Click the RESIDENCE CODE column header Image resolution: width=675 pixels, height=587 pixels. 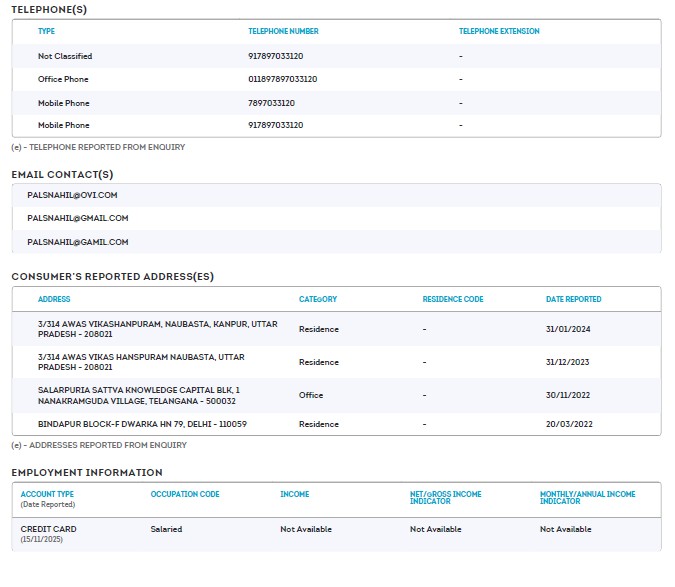[452, 299]
